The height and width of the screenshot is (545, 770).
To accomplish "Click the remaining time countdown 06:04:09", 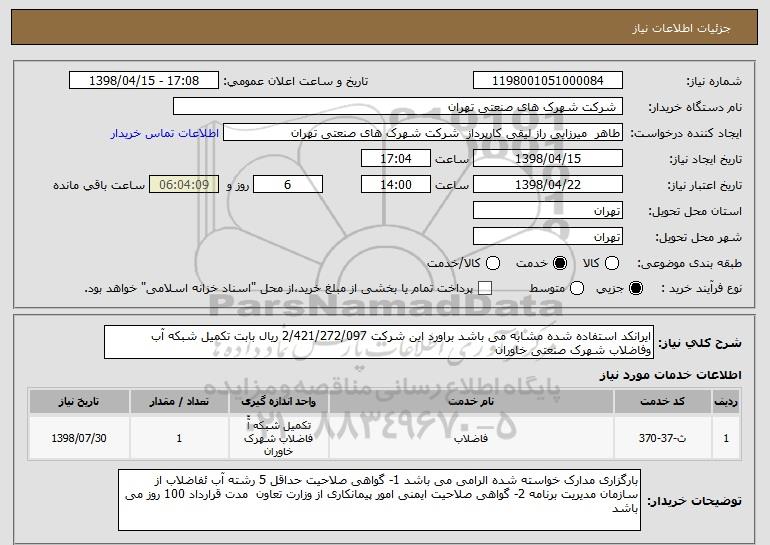I will pos(184,185).
